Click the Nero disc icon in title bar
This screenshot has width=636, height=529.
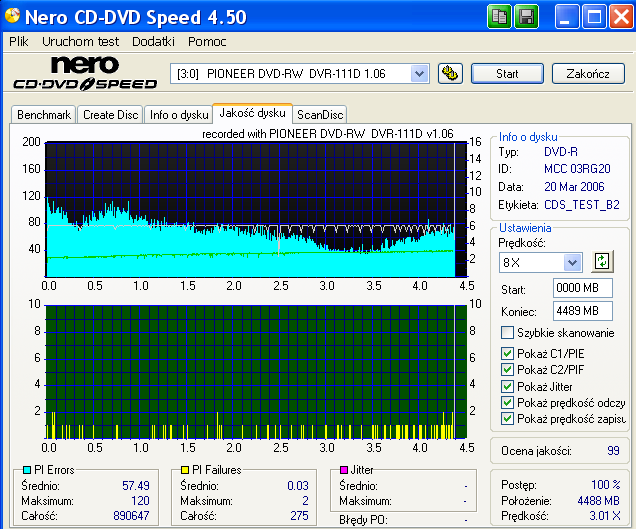pos(12,16)
